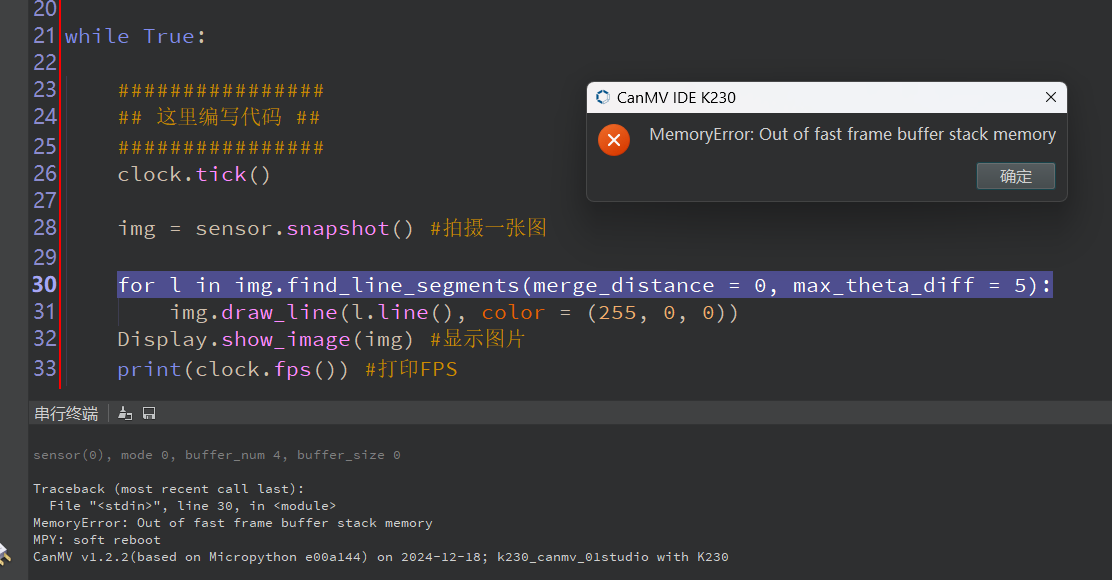Image resolution: width=1112 pixels, height=580 pixels.
Task: Select the 串行终端 panel title
Action: click(x=66, y=413)
